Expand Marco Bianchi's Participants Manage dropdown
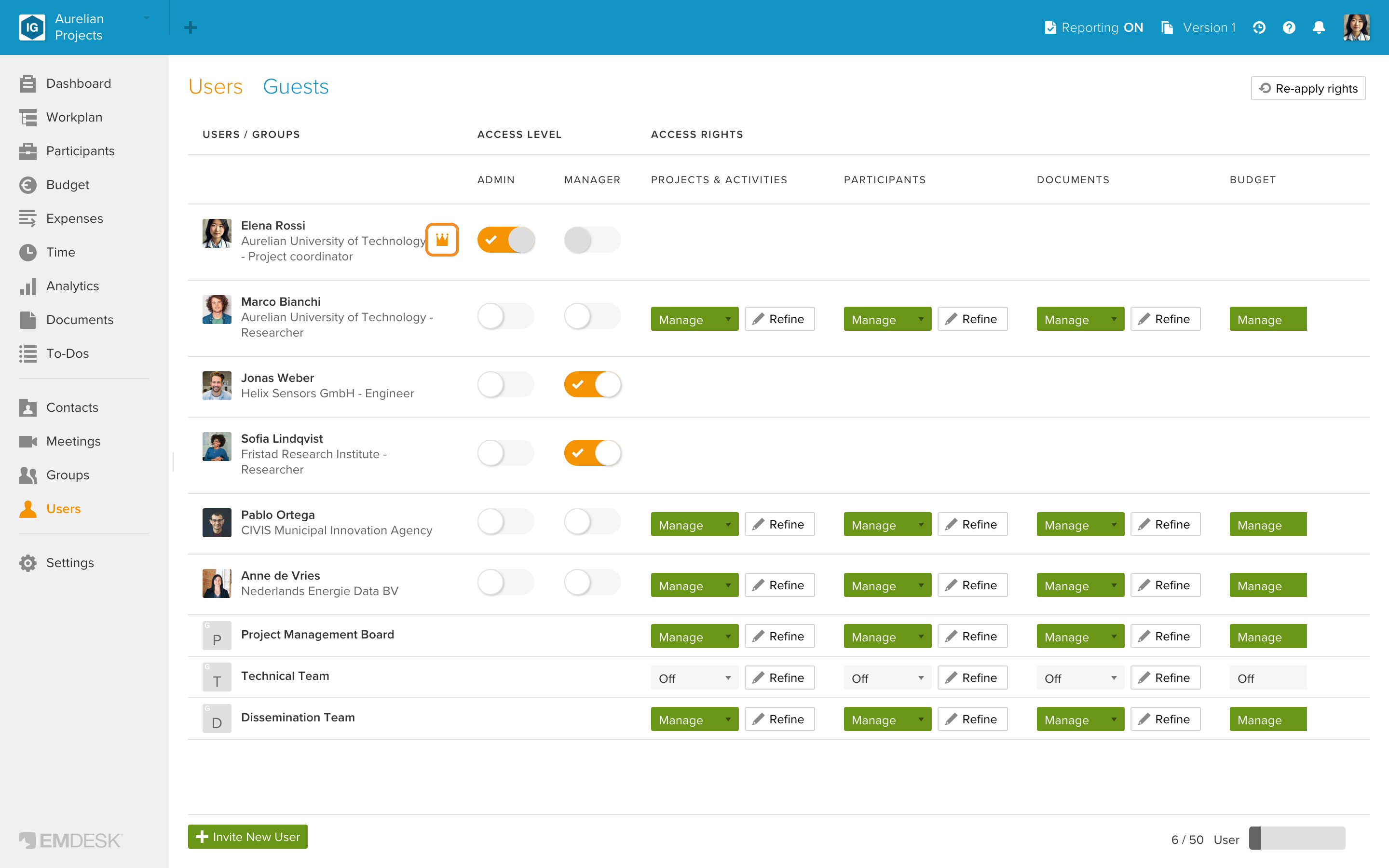This screenshot has height=868, width=1389. tap(887, 319)
